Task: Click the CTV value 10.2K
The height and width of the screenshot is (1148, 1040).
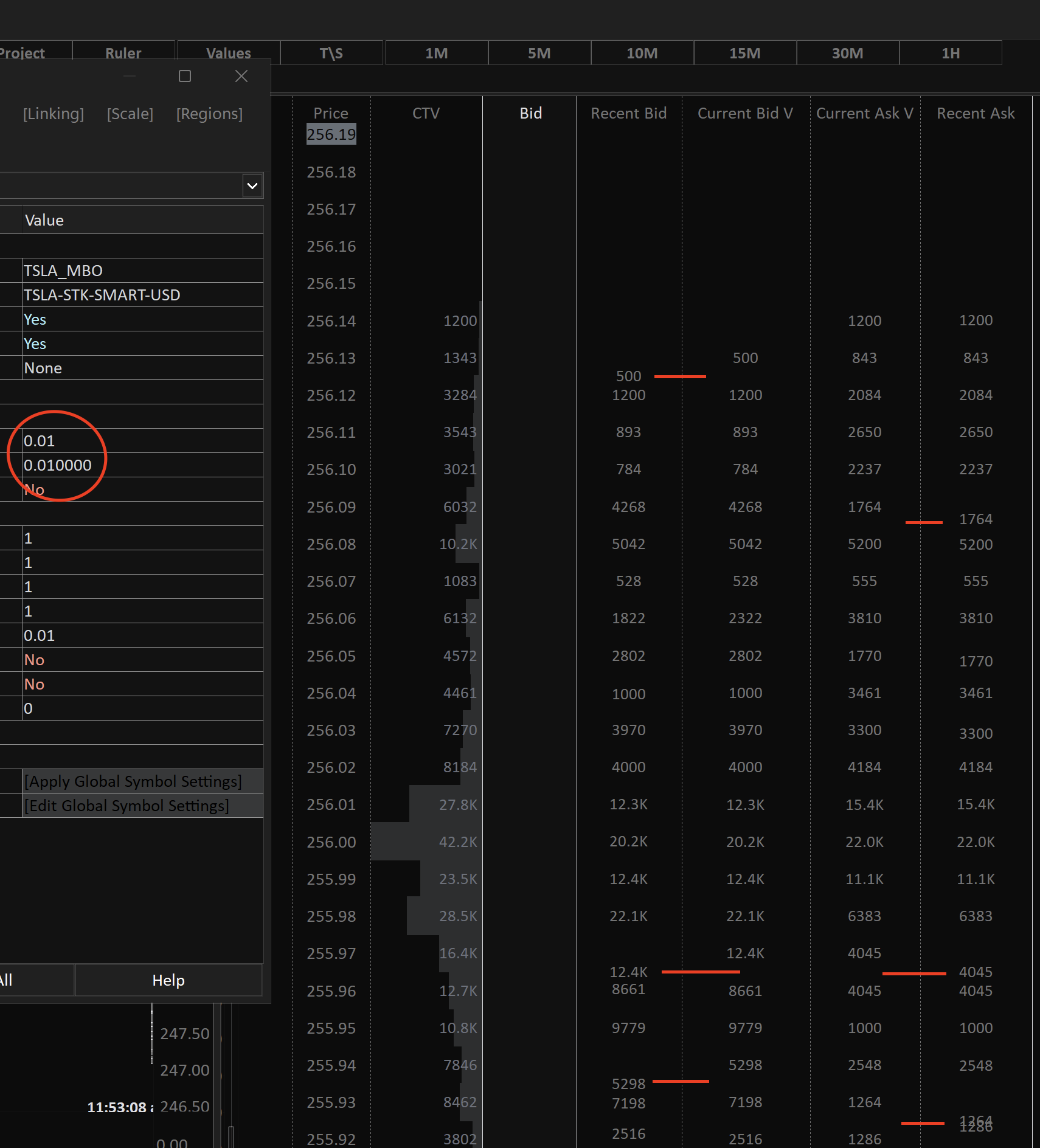Action: point(458,544)
